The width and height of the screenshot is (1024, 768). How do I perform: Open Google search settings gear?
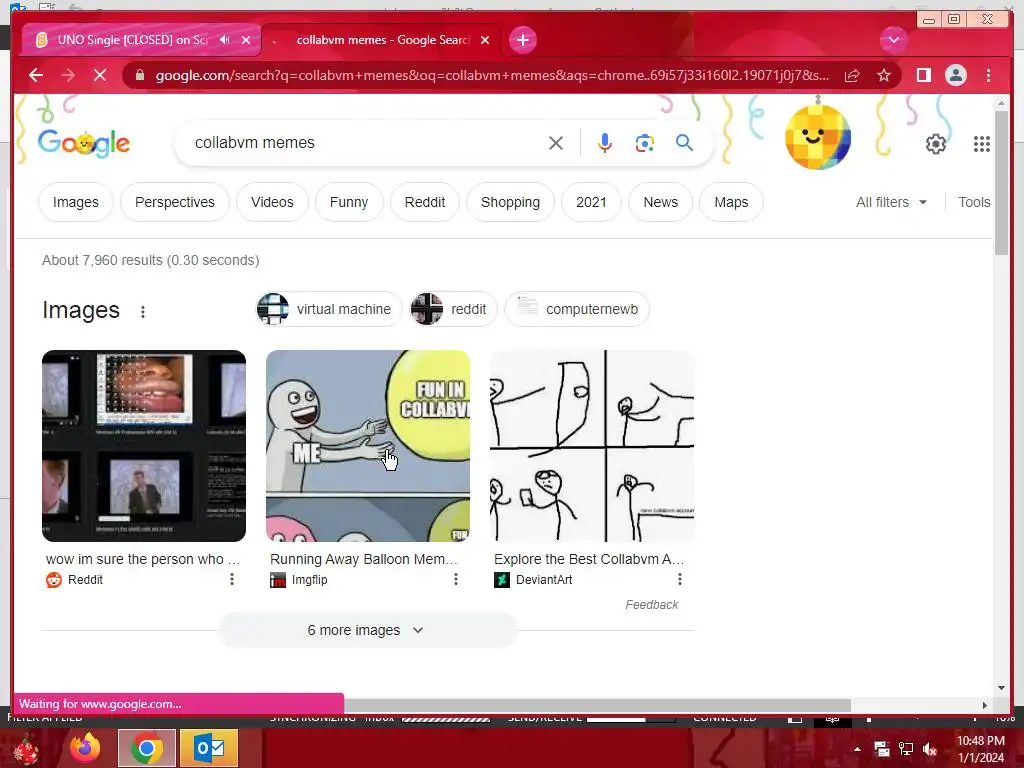[x=936, y=144]
